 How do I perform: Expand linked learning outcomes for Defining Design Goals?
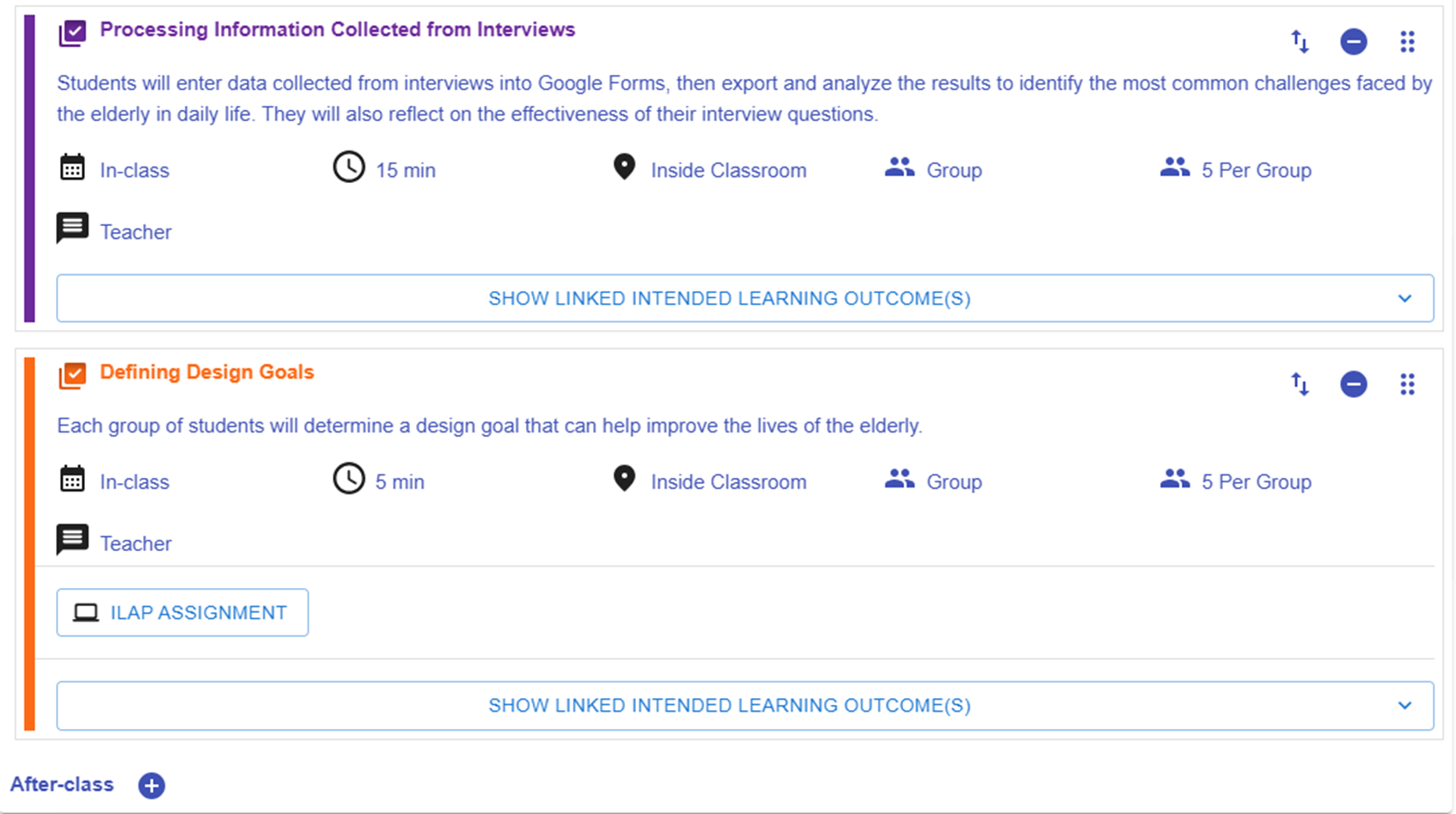(729, 706)
